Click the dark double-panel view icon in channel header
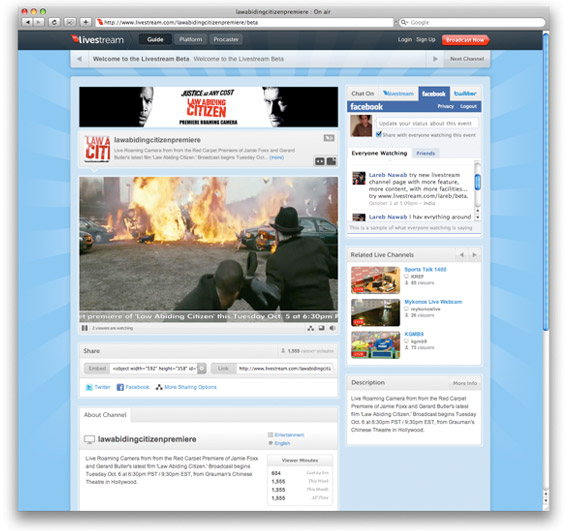The height and width of the screenshot is (531, 570). point(320,161)
